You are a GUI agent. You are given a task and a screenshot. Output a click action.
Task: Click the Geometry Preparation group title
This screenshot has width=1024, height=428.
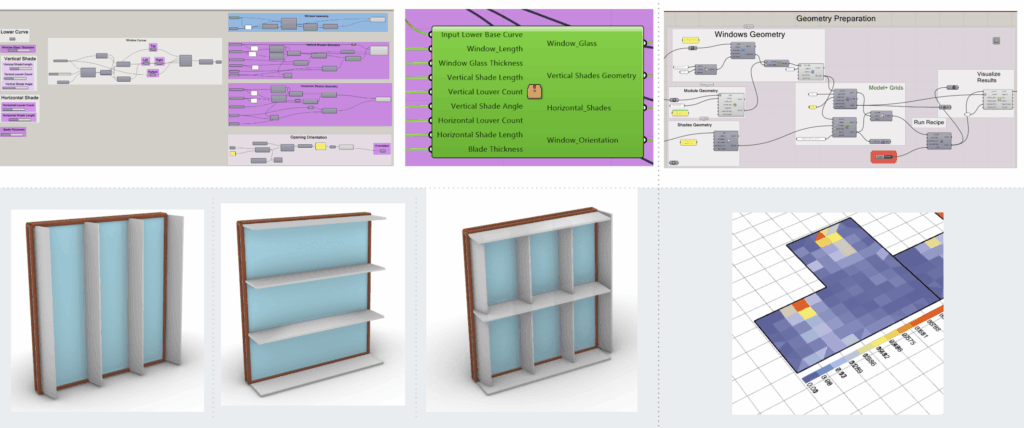coord(836,18)
